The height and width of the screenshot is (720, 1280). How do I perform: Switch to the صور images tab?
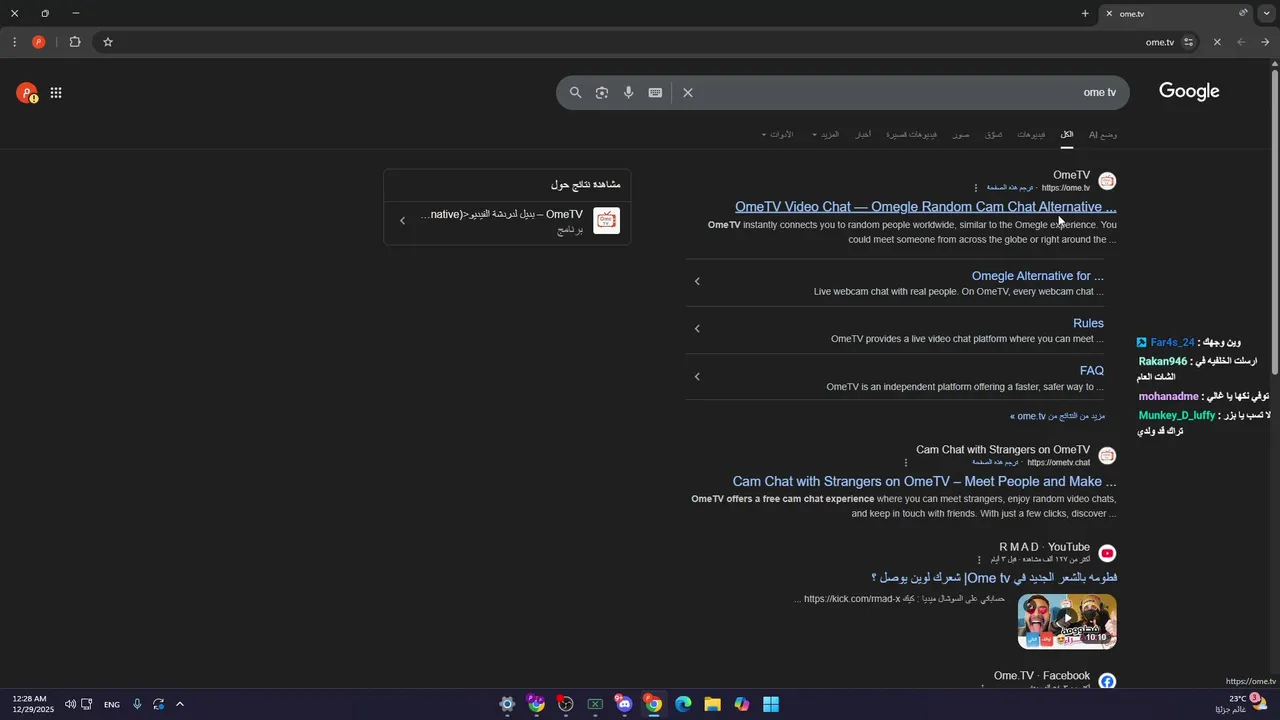pos(961,134)
